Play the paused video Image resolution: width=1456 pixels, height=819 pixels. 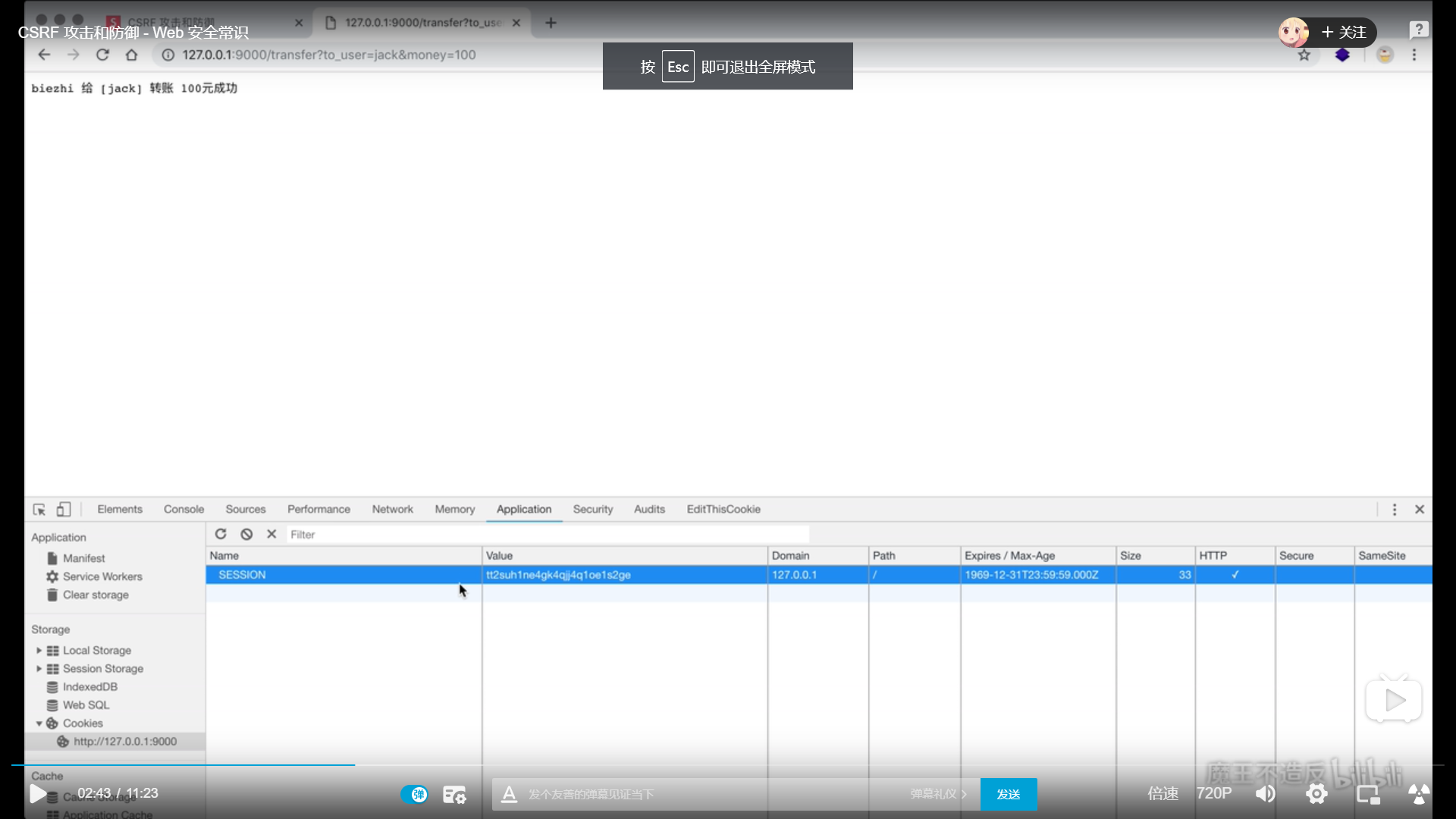pos(37,794)
